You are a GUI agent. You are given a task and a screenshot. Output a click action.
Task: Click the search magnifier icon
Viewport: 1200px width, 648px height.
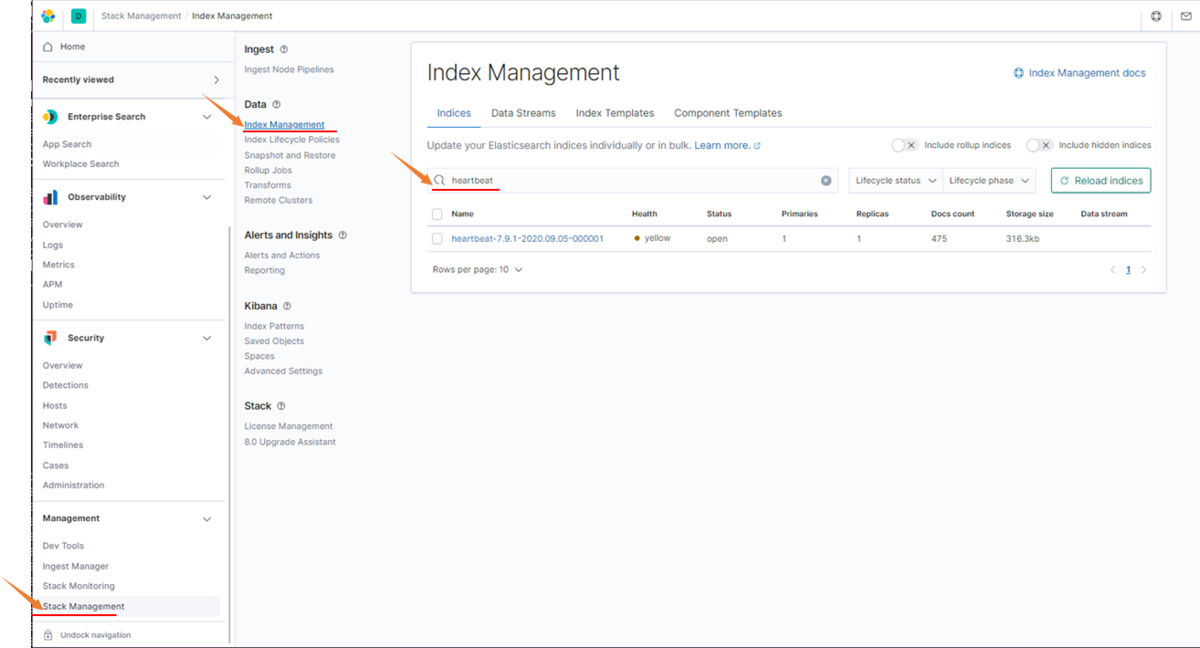click(439, 181)
